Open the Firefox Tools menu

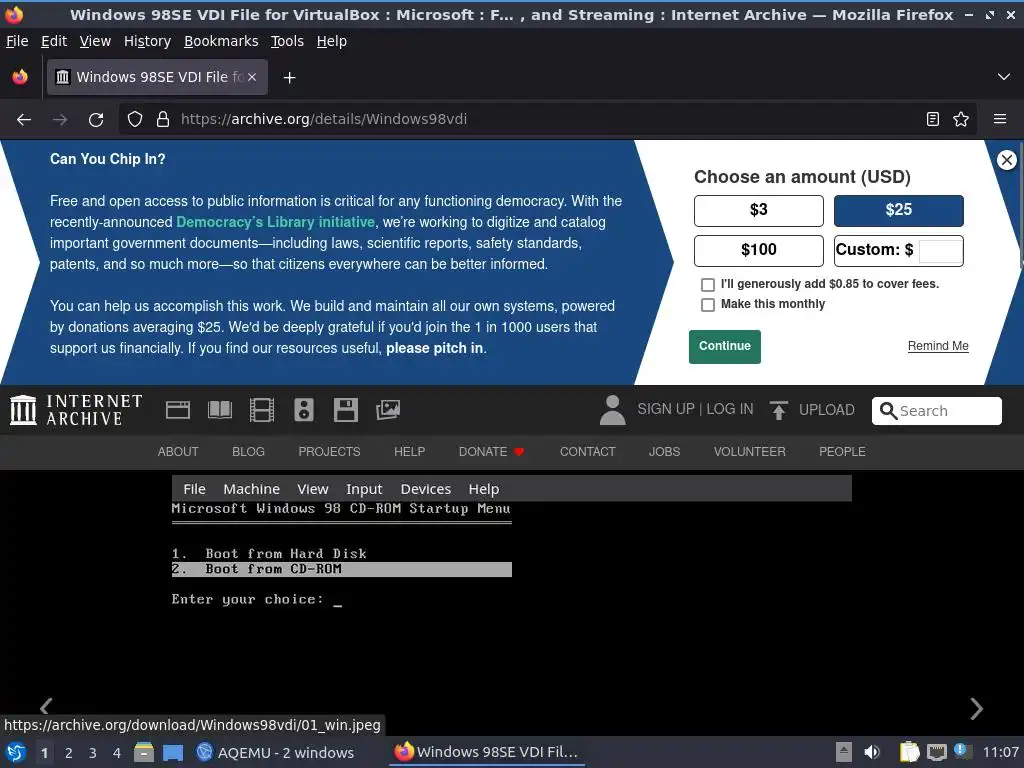click(x=287, y=41)
